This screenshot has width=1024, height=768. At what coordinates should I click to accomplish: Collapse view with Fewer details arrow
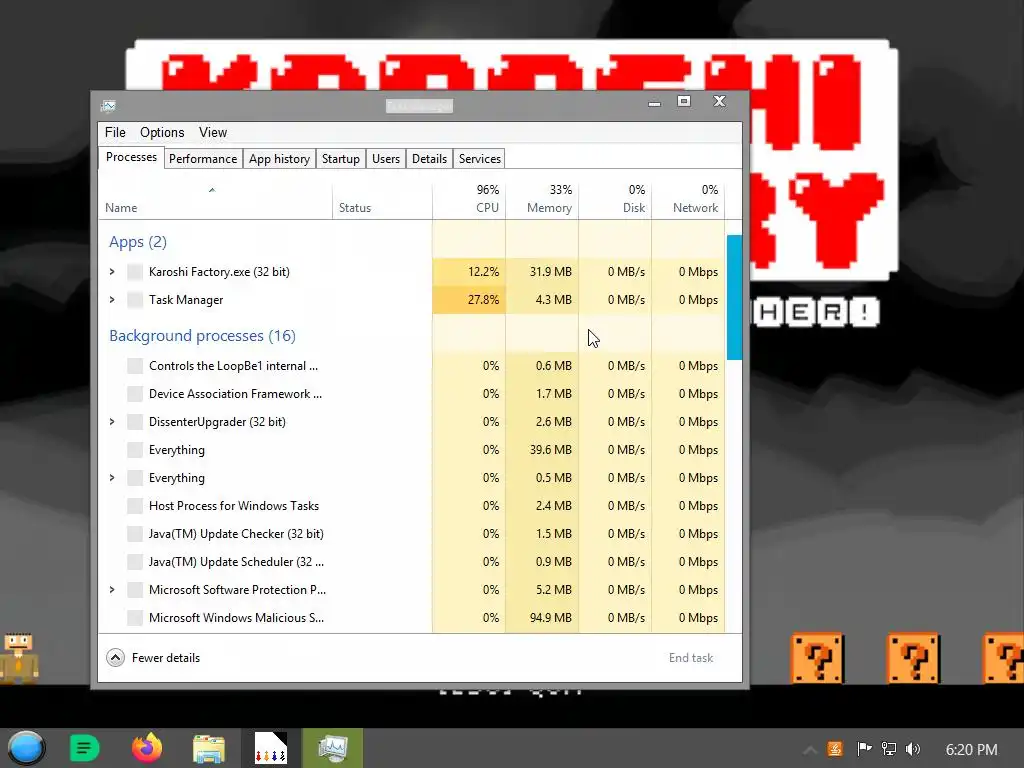[116, 658]
